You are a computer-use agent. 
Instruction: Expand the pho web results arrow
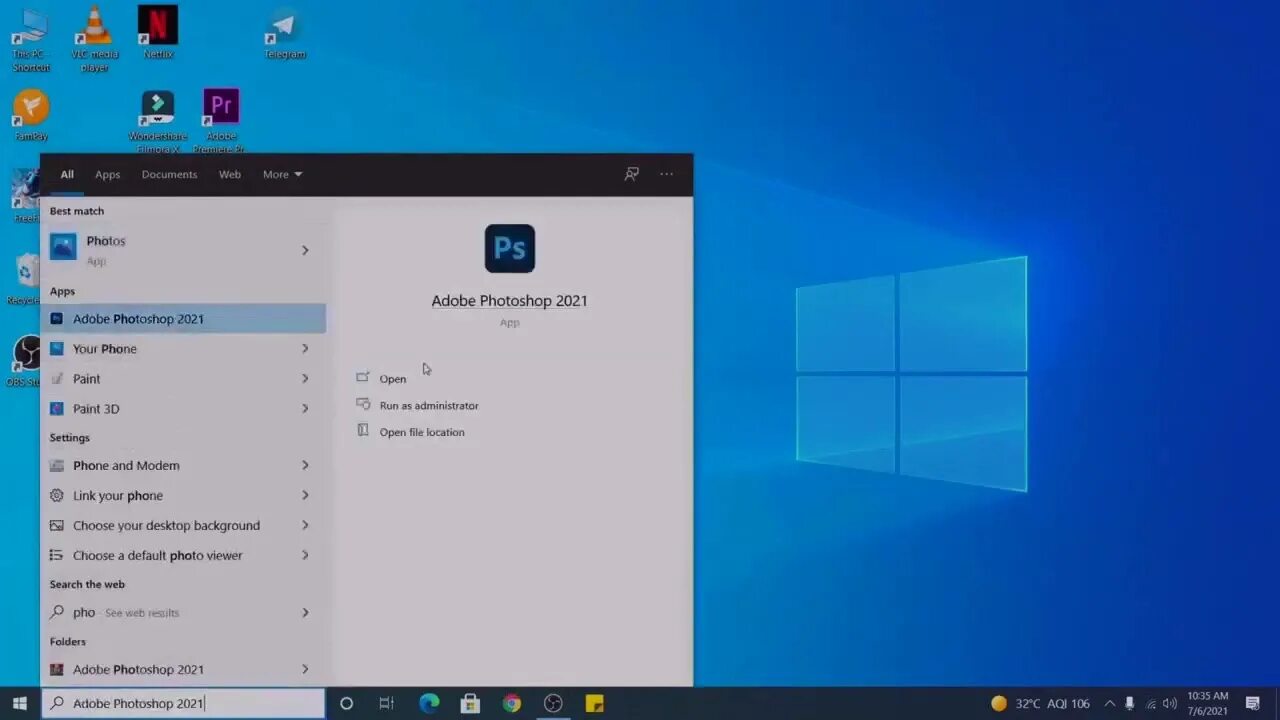pyautogui.click(x=305, y=612)
